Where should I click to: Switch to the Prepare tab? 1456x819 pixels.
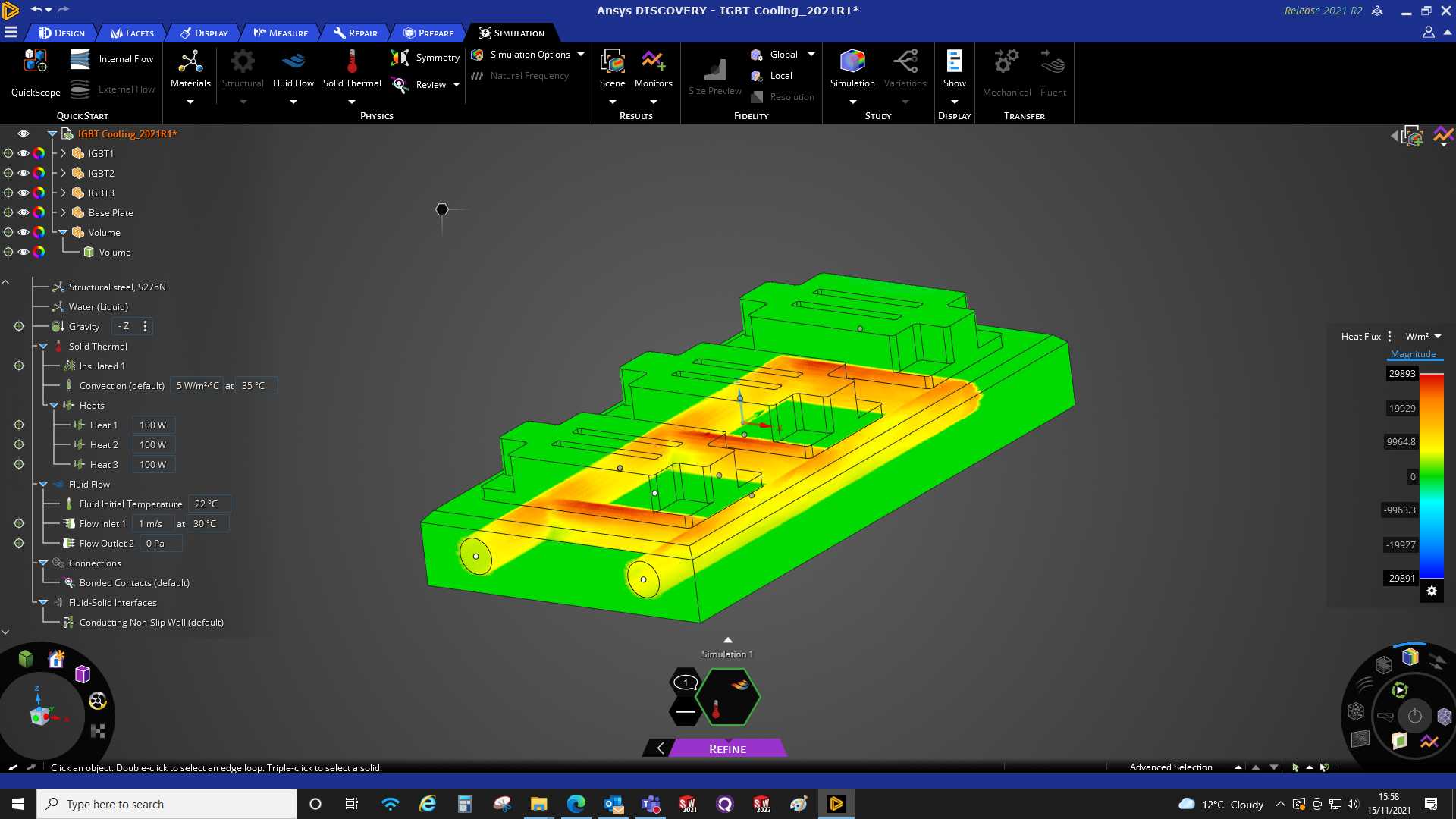tap(428, 33)
